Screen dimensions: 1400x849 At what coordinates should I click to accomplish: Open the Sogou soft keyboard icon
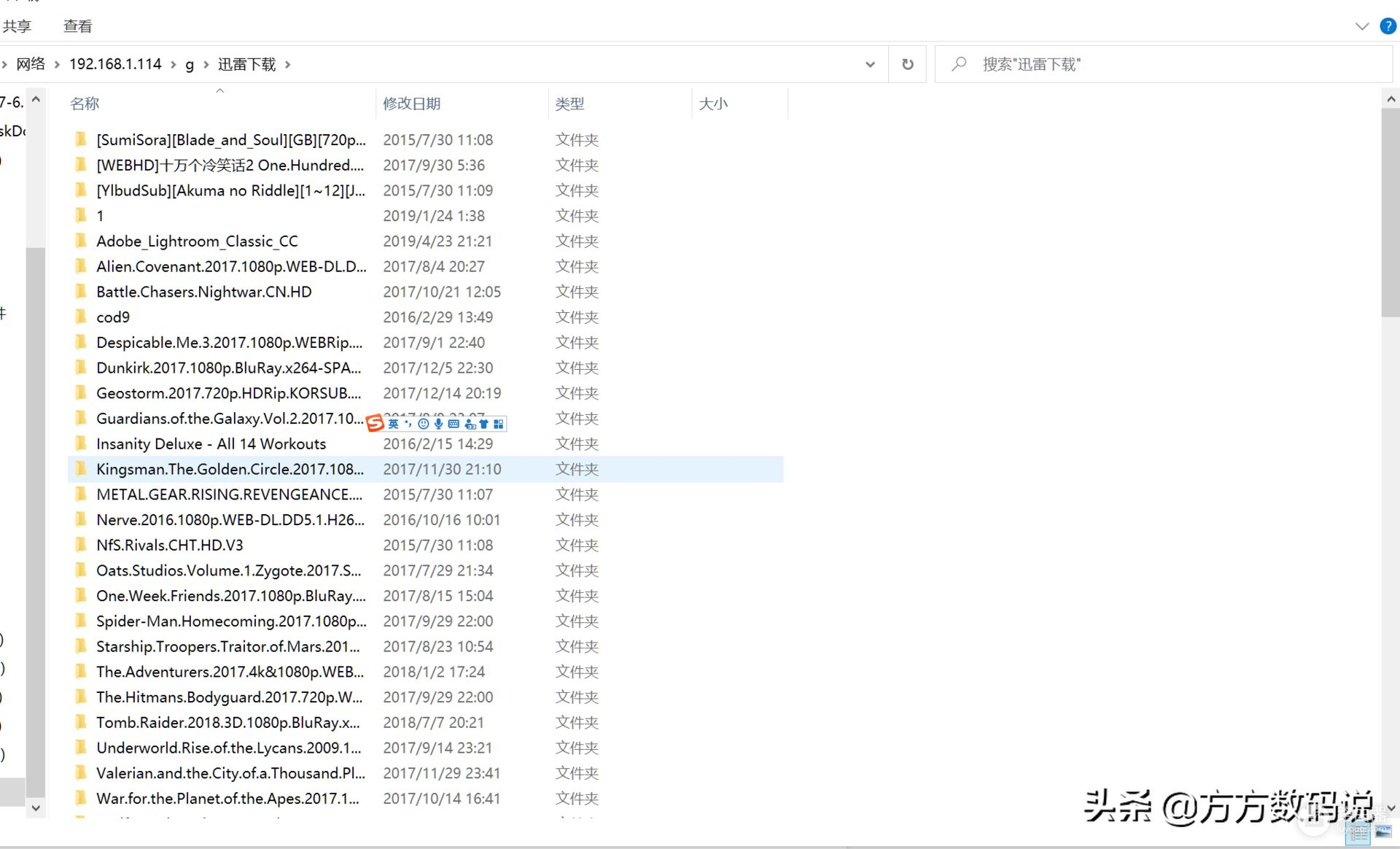tap(454, 424)
